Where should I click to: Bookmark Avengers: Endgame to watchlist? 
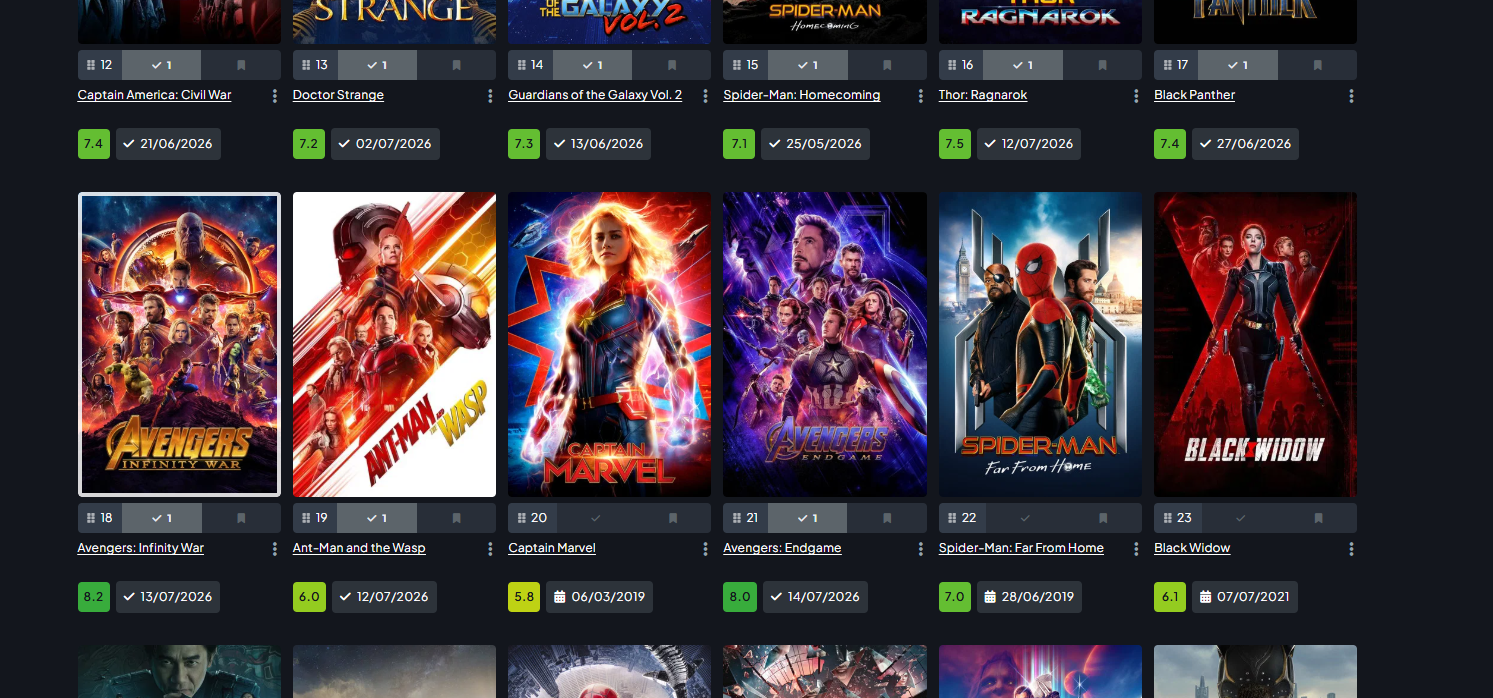pyautogui.click(x=887, y=518)
